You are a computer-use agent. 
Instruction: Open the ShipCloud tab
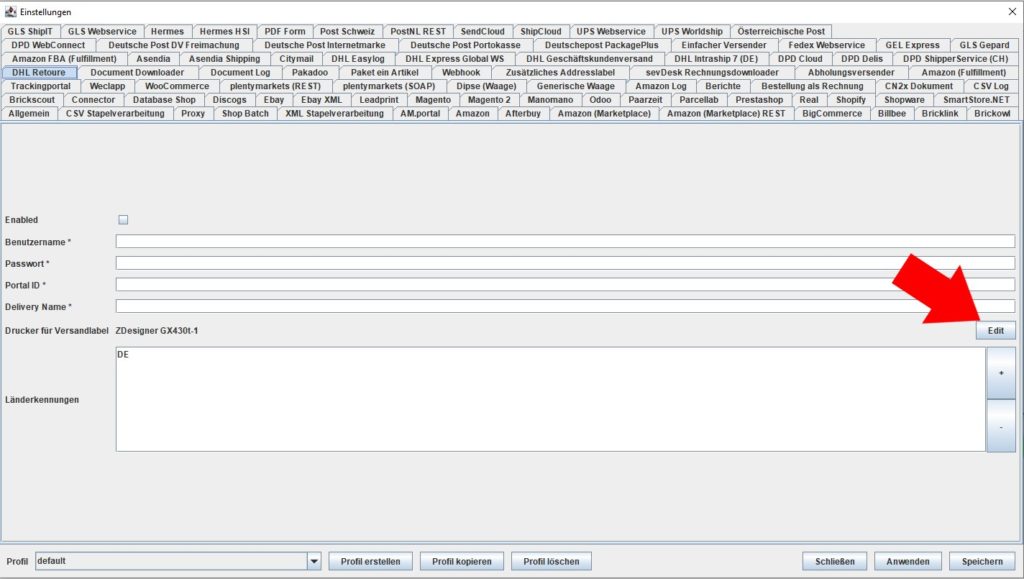(541, 31)
